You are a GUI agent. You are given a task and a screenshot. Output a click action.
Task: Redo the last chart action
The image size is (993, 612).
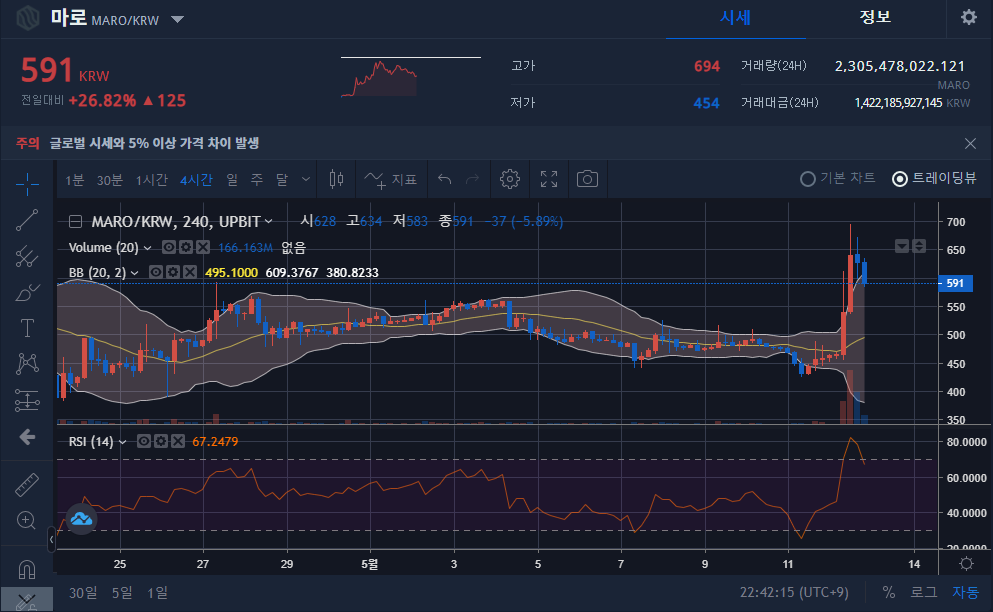[x=472, y=180]
